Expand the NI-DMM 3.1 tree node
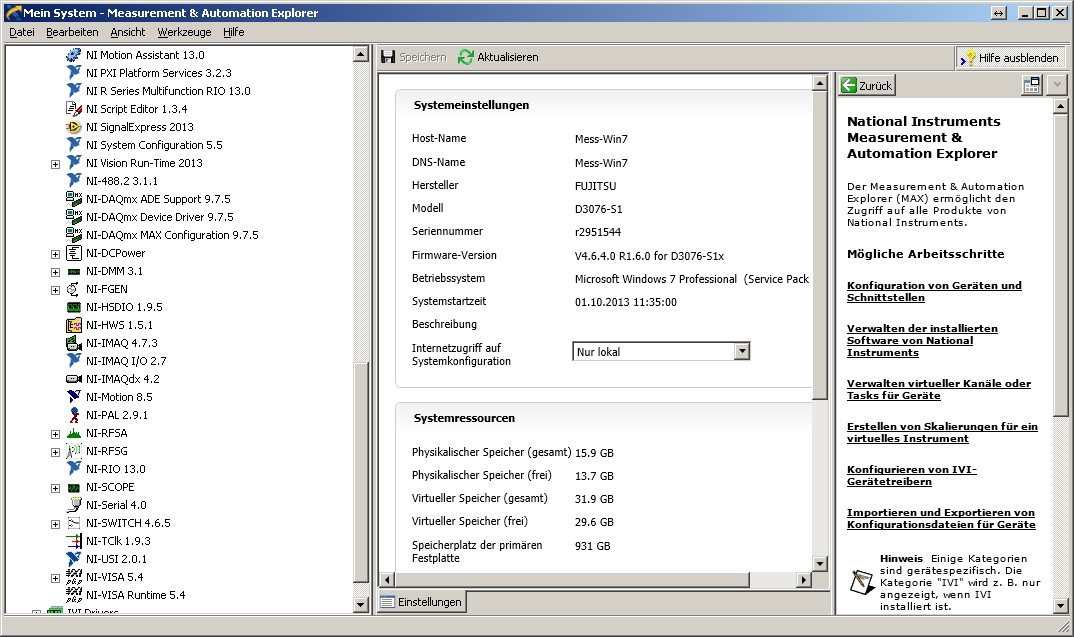 [55, 272]
